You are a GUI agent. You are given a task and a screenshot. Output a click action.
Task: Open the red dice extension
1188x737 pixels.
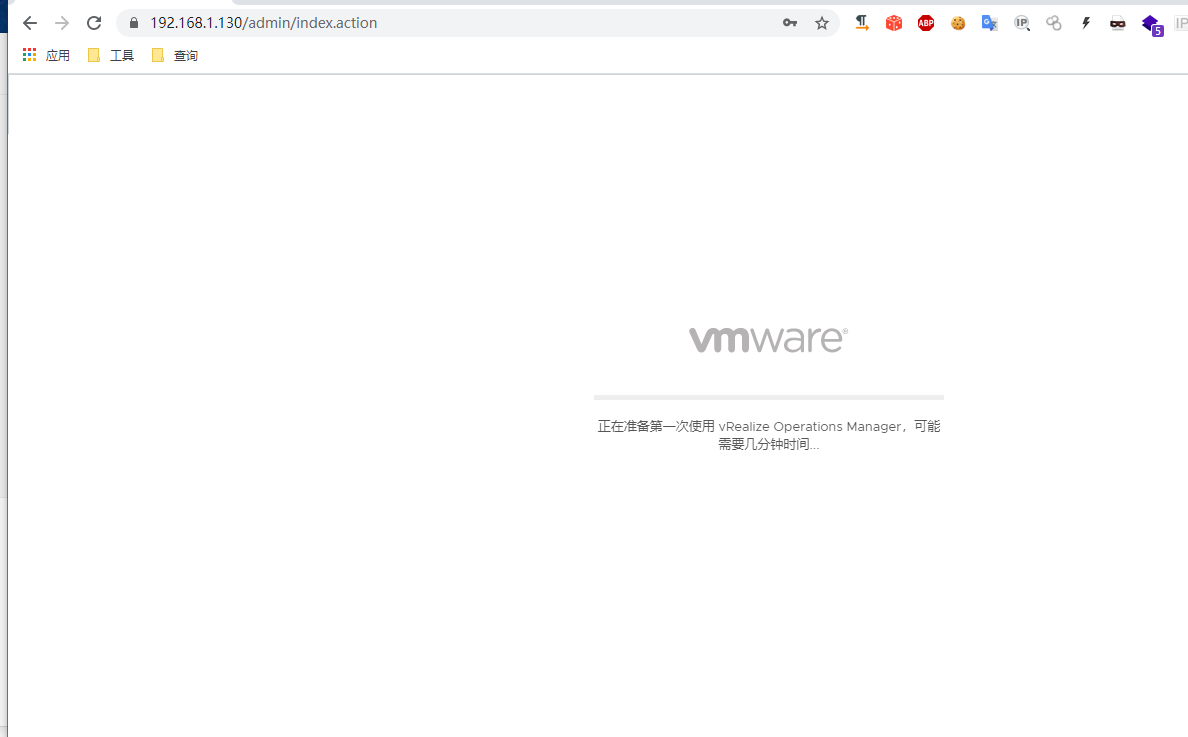tap(894, 23)
